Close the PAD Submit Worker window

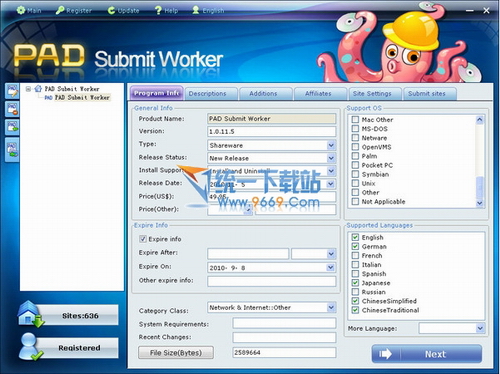tap(486, 11)
